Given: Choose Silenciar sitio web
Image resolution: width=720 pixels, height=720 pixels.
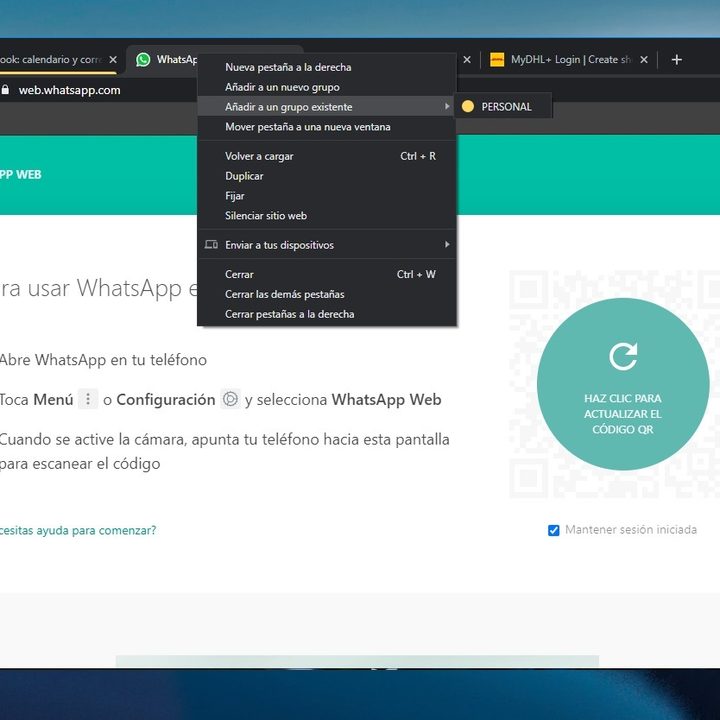Looking at the screenshot, I should (x=326, y=215).
